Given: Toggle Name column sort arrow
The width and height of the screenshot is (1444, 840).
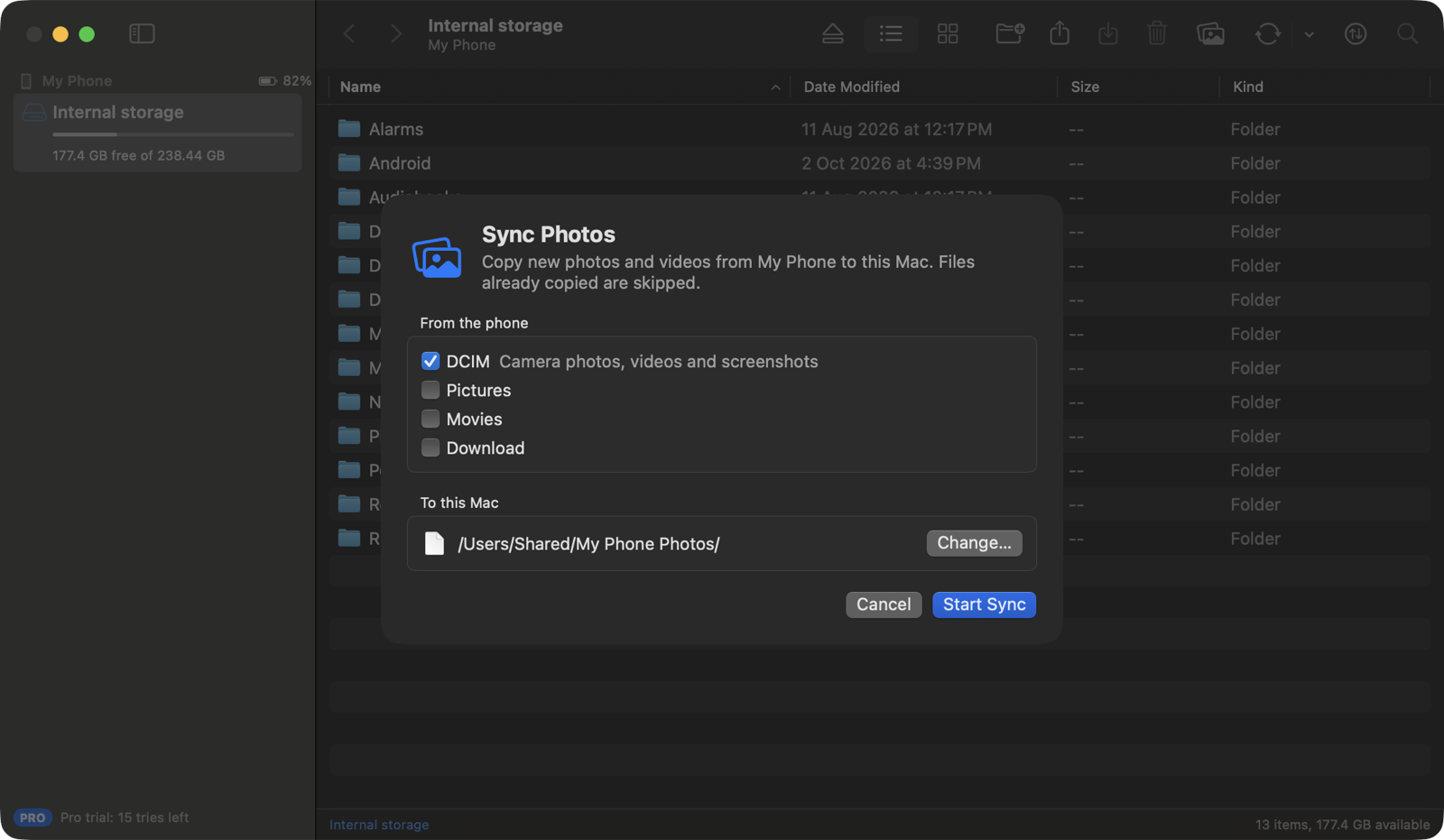Looking at the screenshot, I should (x=775, y=87).
